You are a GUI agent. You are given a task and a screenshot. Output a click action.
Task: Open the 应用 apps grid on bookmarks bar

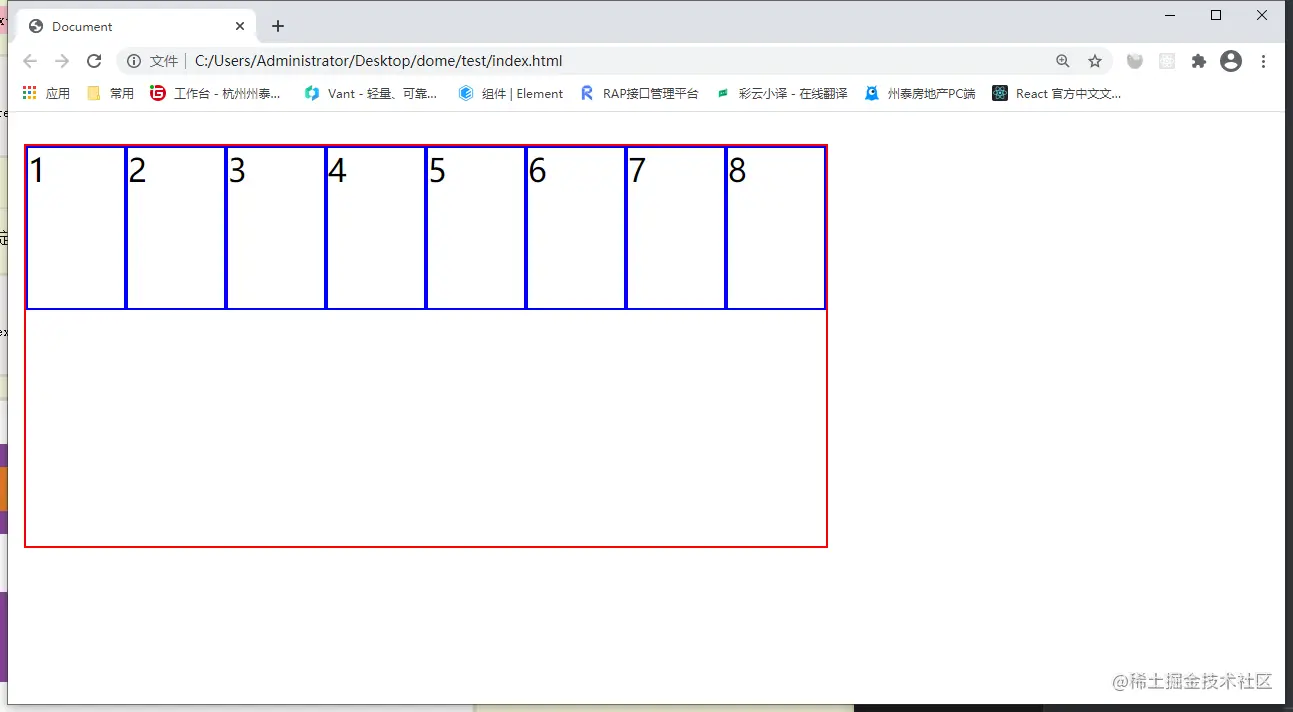(44, 93)
